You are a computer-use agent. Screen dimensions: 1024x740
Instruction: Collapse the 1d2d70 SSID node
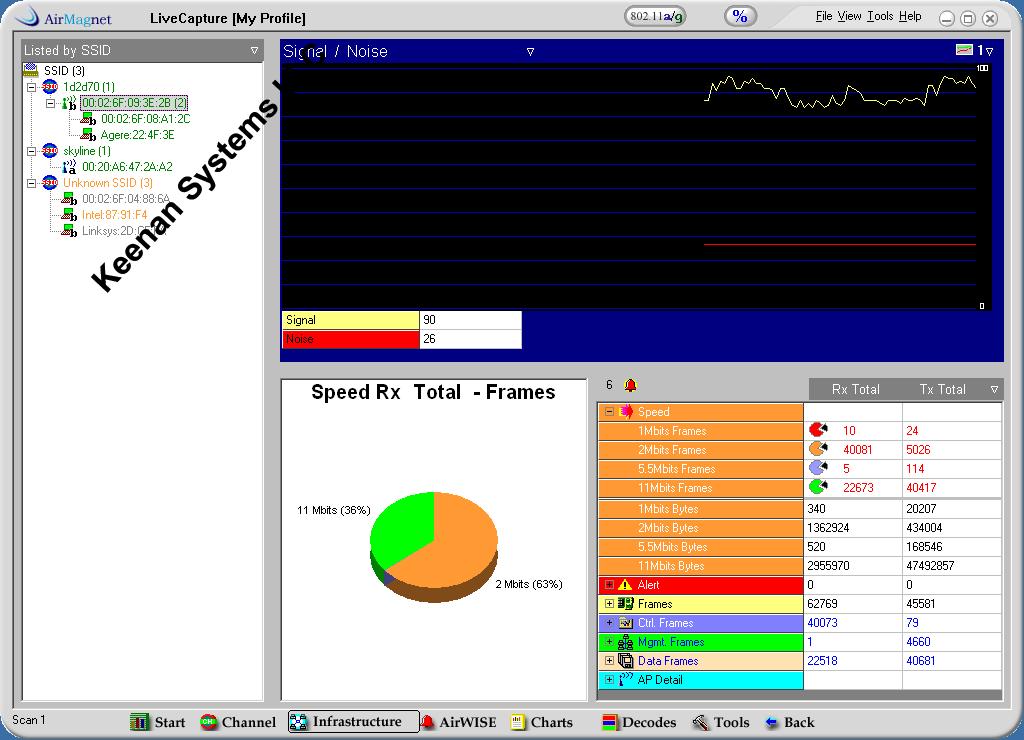coord(31,87)
